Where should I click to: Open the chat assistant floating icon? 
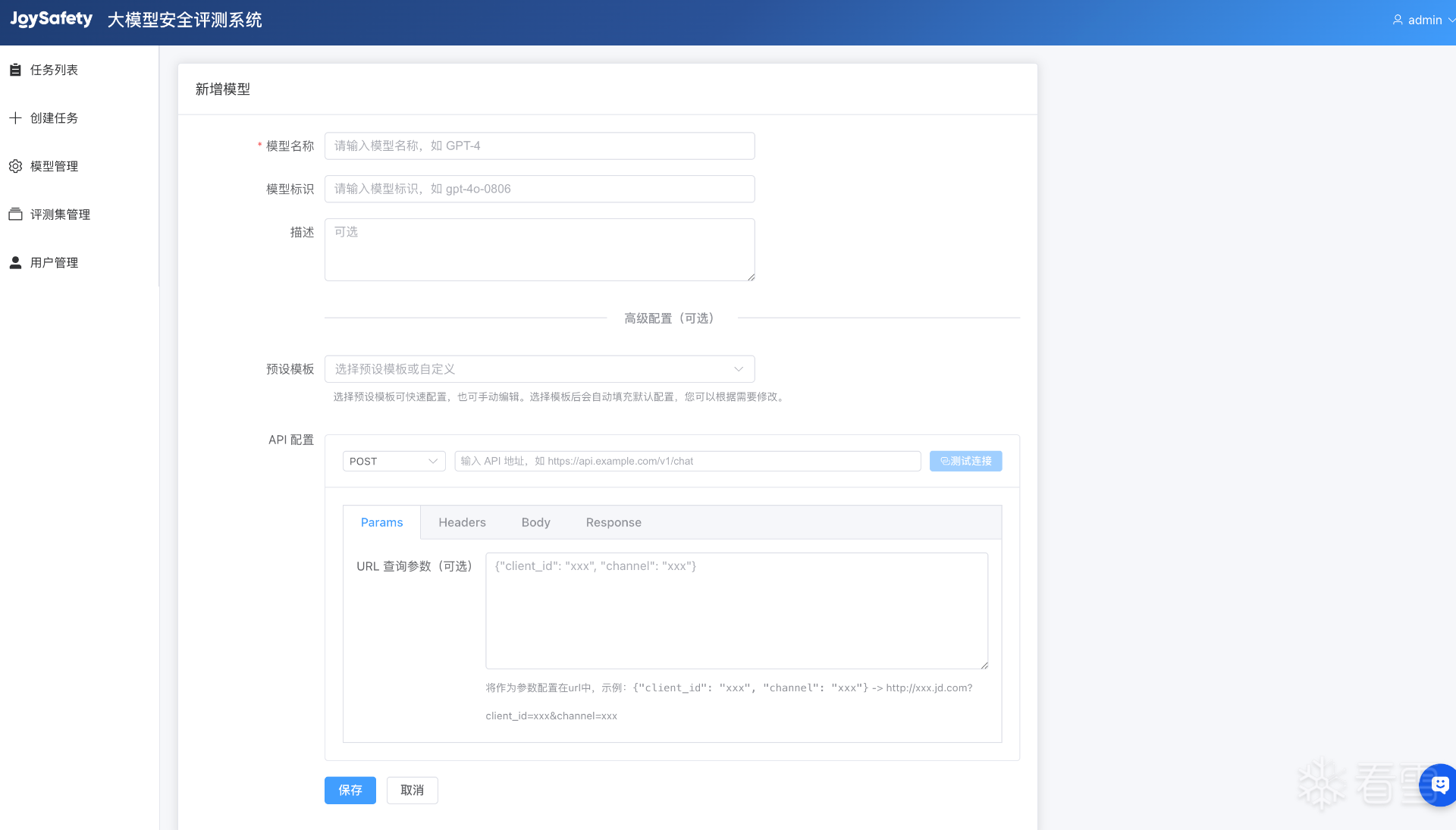pos(1439,785)
